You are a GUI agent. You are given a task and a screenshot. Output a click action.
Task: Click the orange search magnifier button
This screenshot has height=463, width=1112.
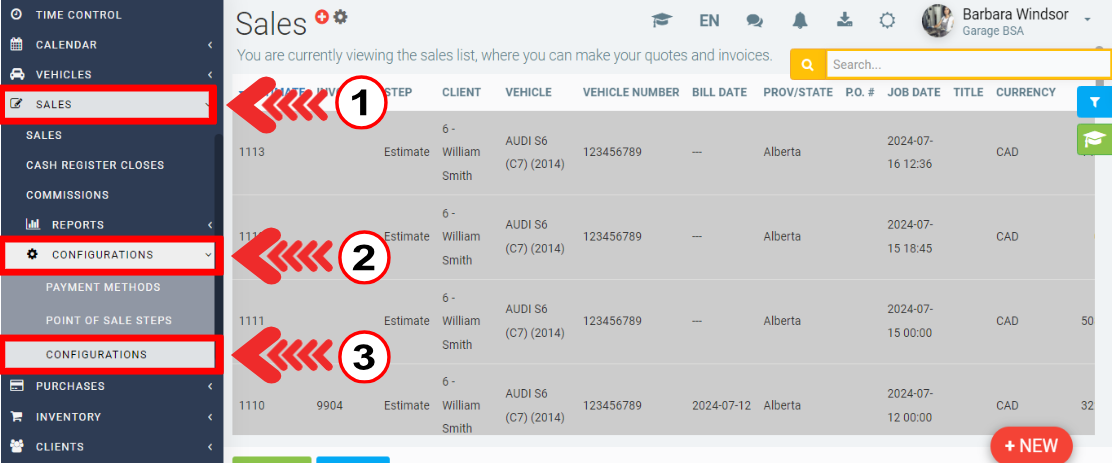807,65
